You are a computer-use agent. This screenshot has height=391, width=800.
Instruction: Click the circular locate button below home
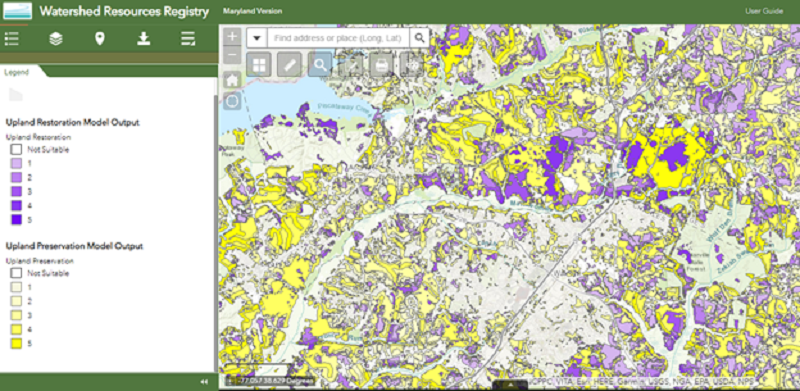pos(232,101)
